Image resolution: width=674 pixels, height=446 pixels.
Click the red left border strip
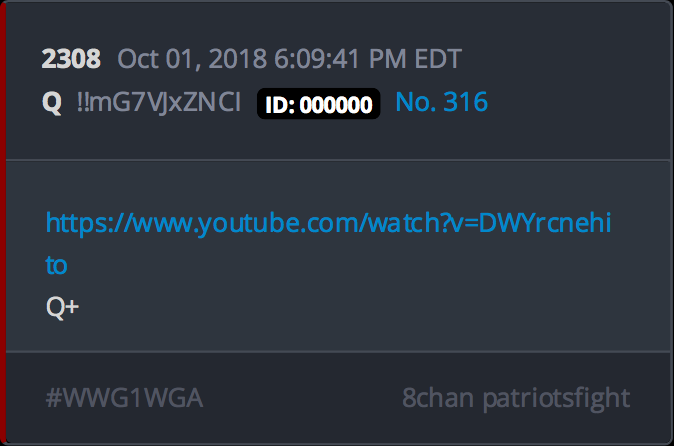pos(3,223)
